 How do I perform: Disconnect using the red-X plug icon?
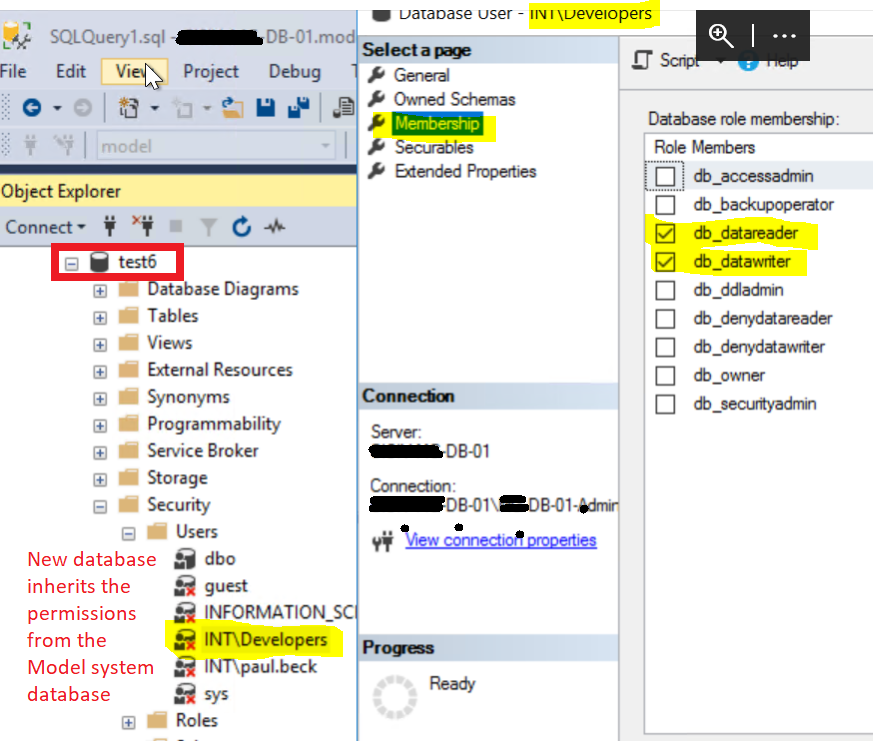click(145, 227)
